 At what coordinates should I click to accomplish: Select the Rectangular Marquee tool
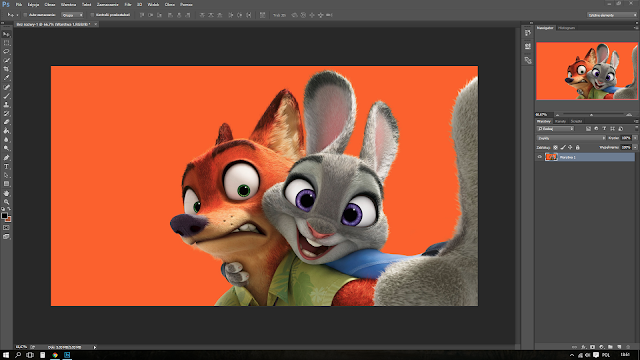pos(6,43)
